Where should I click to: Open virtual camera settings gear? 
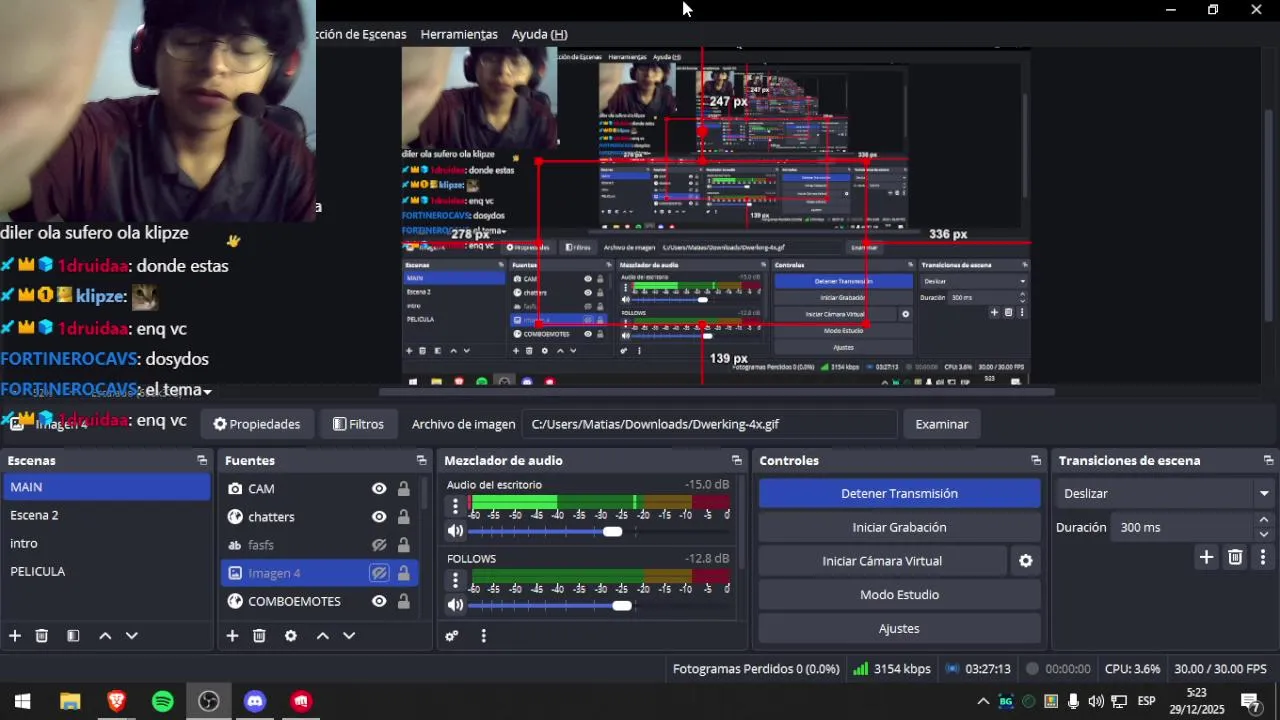point(1025,561)
